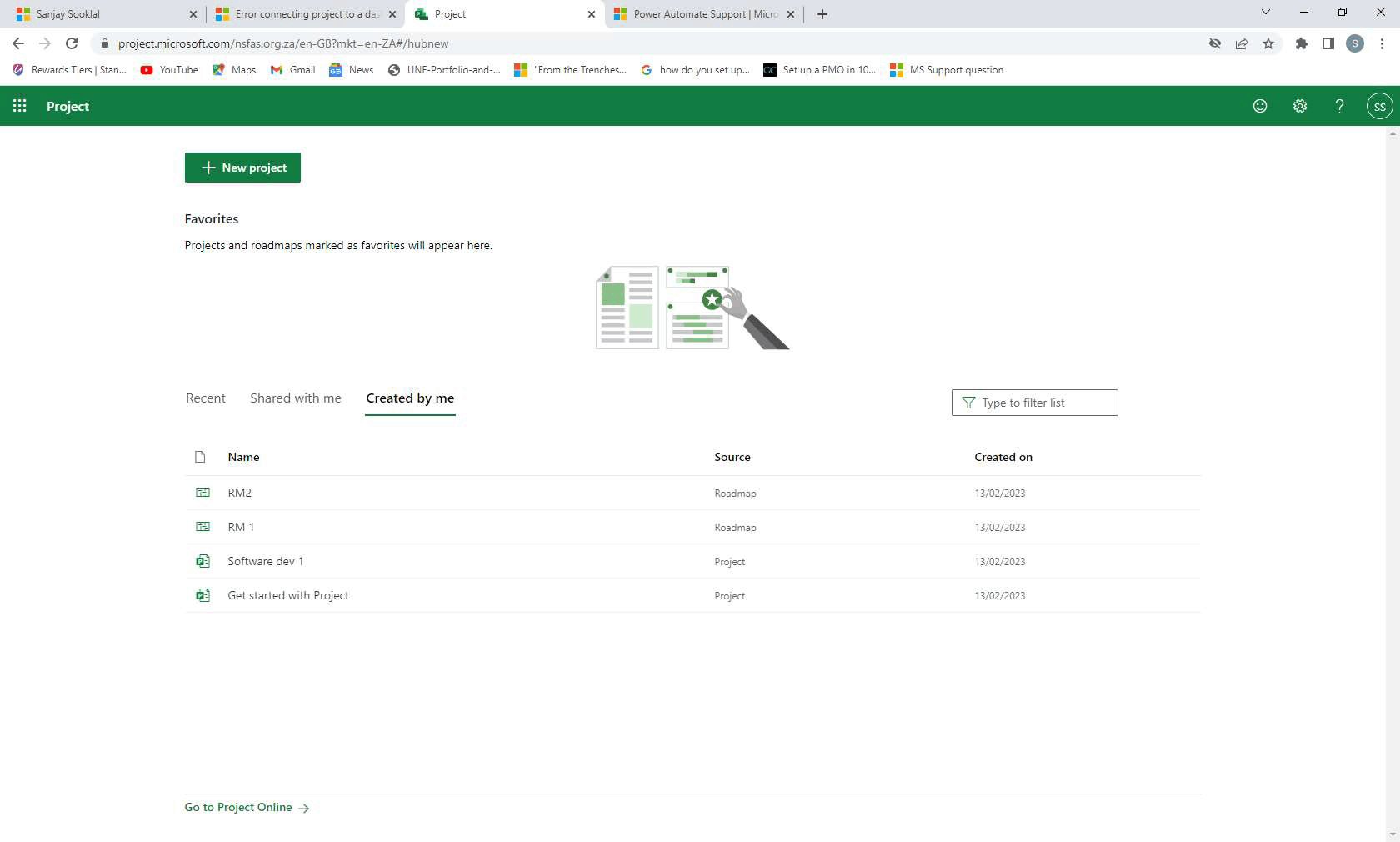This screenshot has height=842, width=1400.
Task: Switch to Power Automate Support browser tab
Action: [705, 14]
